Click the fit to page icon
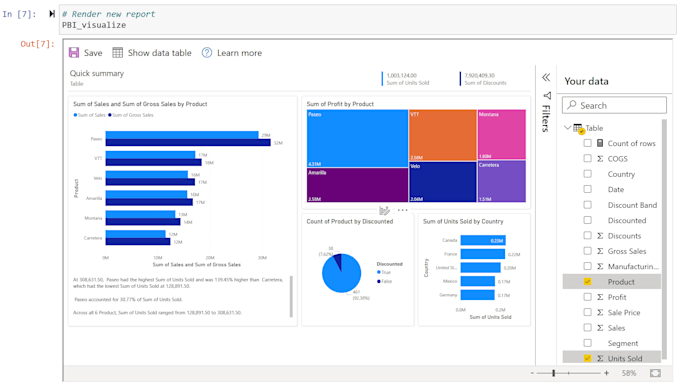Viewport: 680px width, 385px height. pos(655,373)
